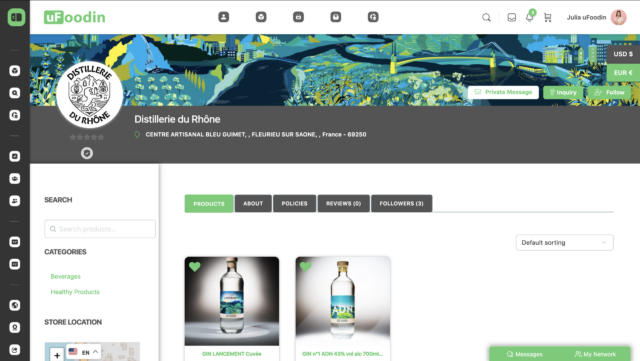
Task: Click the five-star rating under the store logo
Action: coord(87,137)
